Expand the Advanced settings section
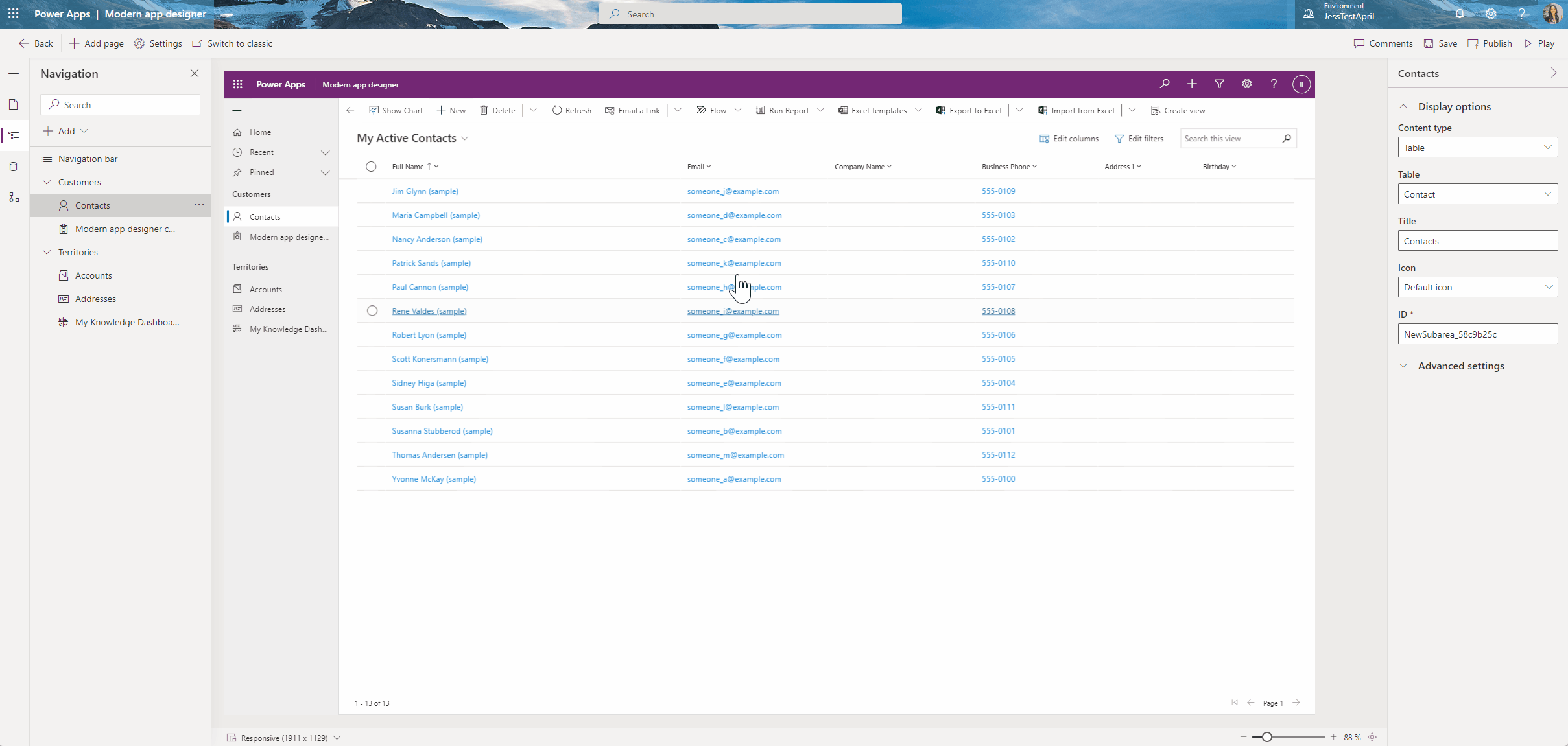The height and width of the screenshot is (746, 1568). [1403, 366]
